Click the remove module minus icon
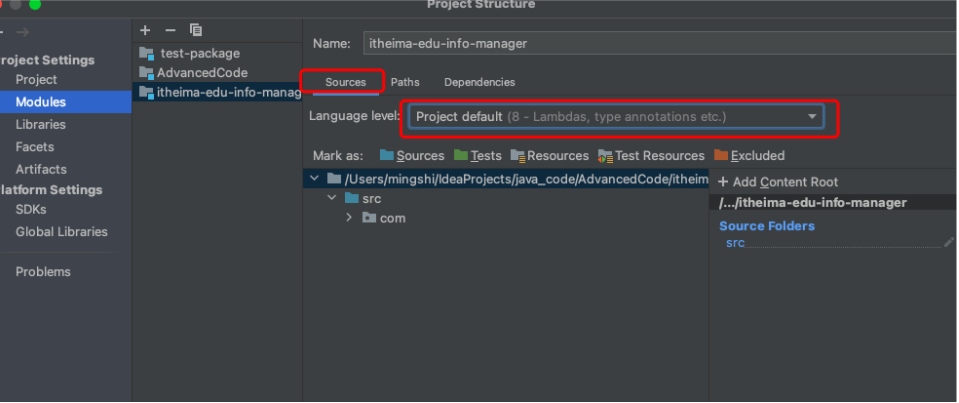This screenshot has height=403, width=959. click(x=170, y=30)
